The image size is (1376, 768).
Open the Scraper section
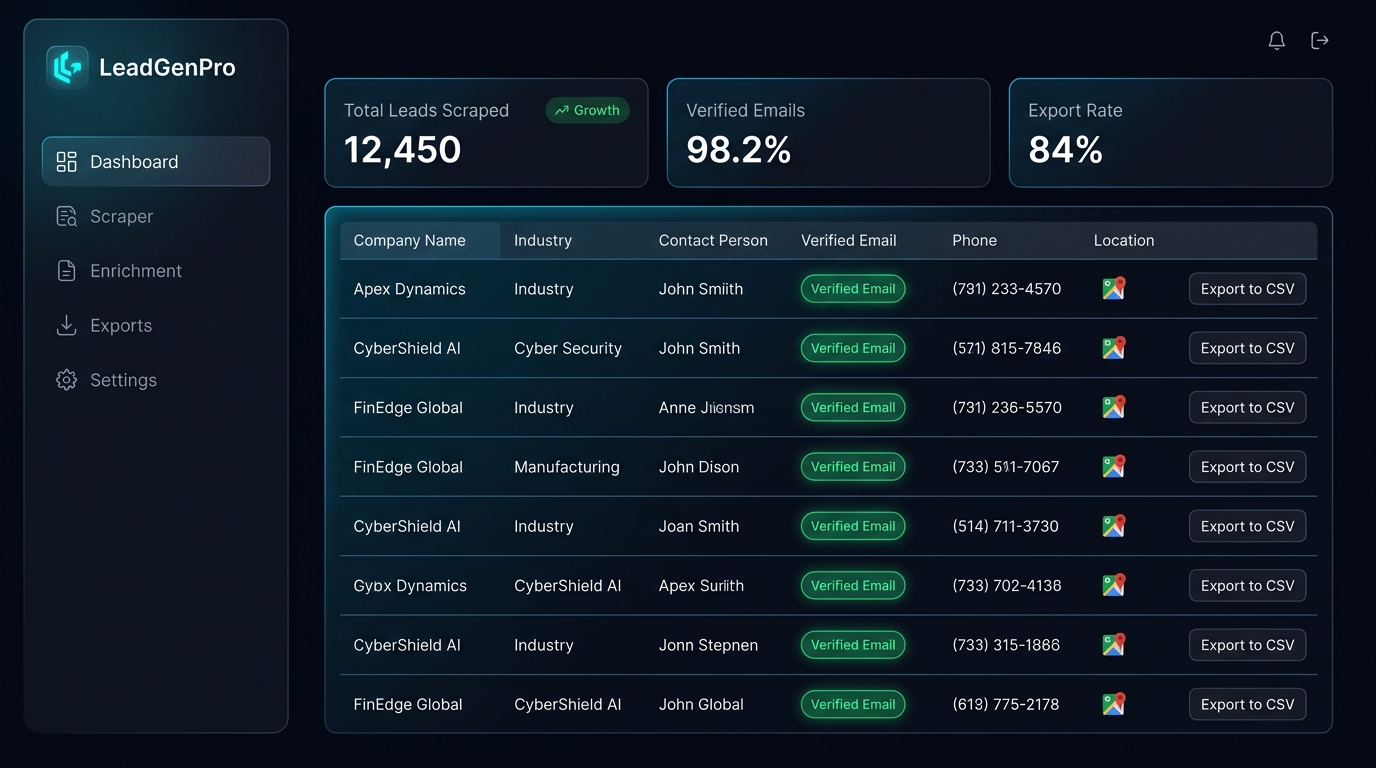(156, 216)
